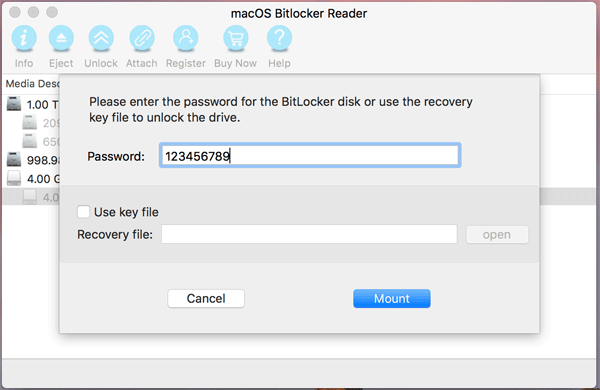Select the highlighted 4.0 partition row
The height and width of the screenshot is (390, 600).
pos(31,197)
